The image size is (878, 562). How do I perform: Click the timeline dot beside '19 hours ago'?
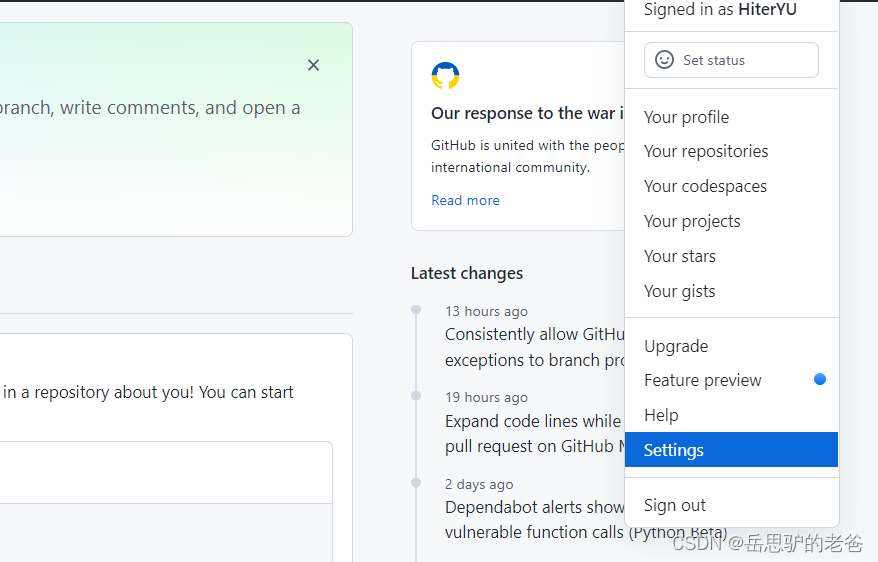coord(416,396)
